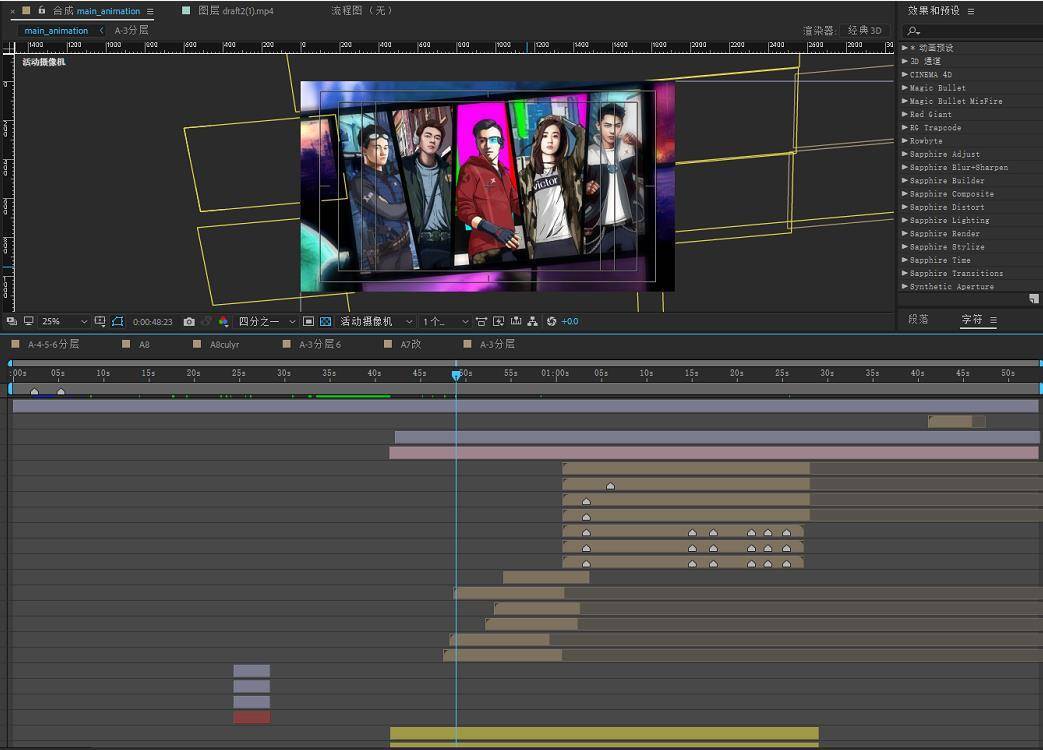Select the Sapphire Adjust category
1043x750 pixels.
pos(945,154)
